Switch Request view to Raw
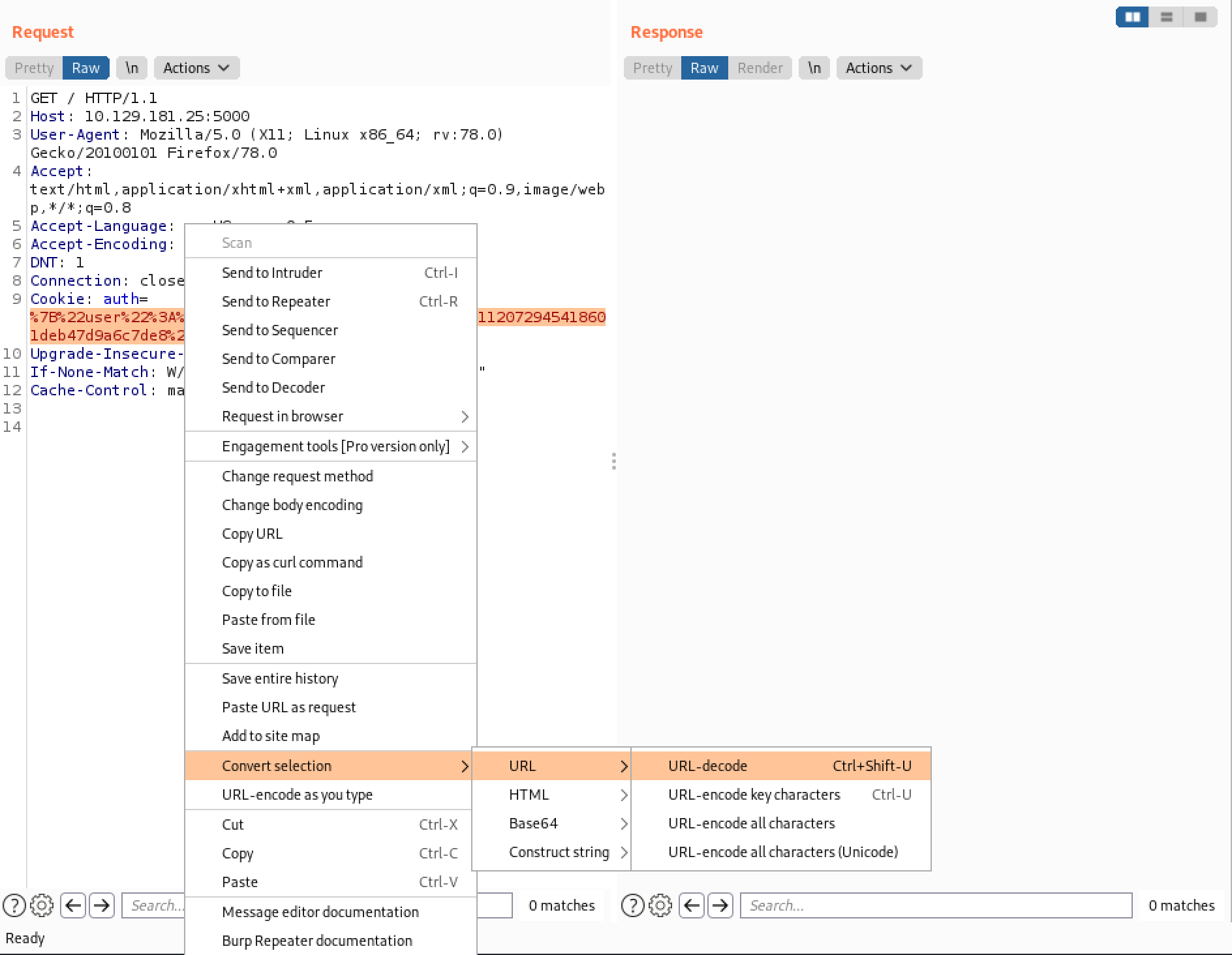The height and width of the screenshot is (955, 1232). click(86, 68)
